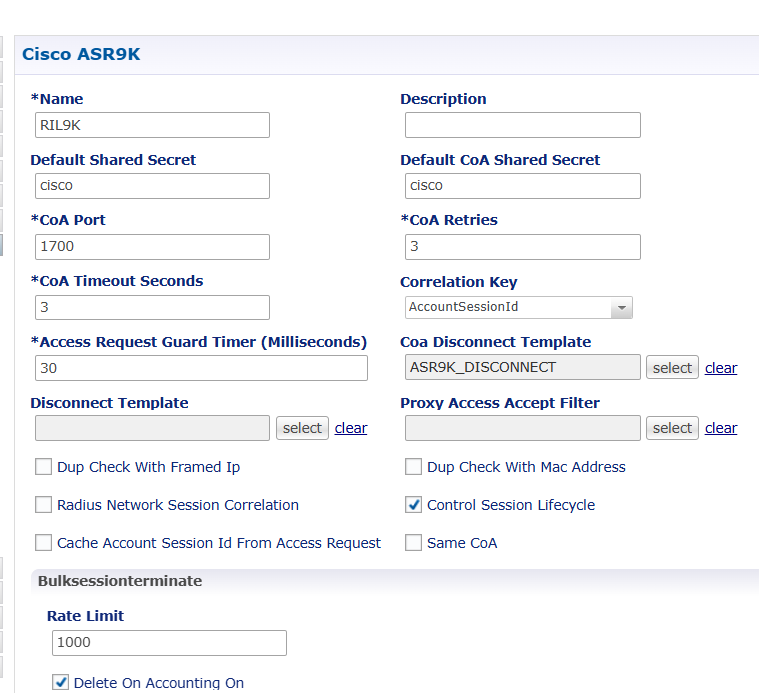Click the CoA Retries input field
The width and height of the screenshot is (759, 700).
click(x=523, y=247)
